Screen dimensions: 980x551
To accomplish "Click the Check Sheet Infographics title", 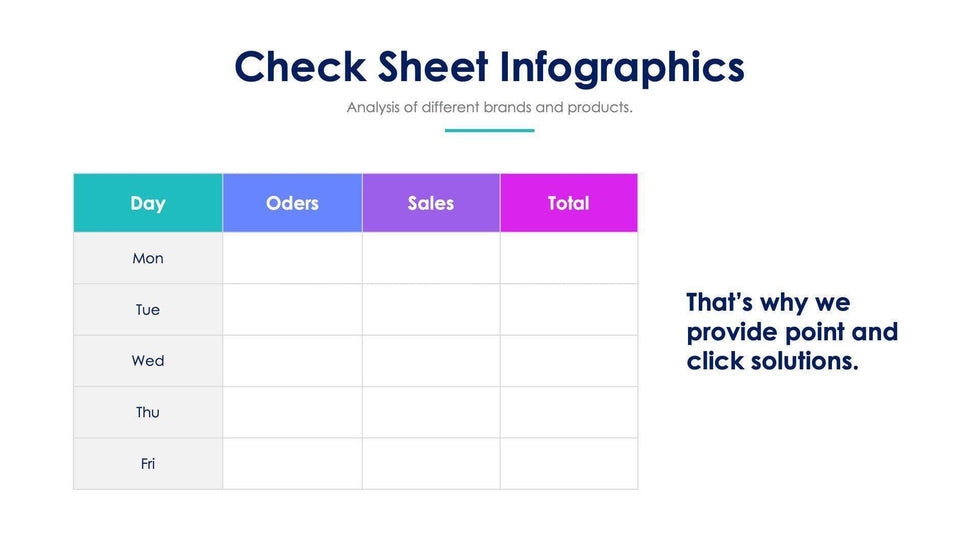I will tap(489, 67).
